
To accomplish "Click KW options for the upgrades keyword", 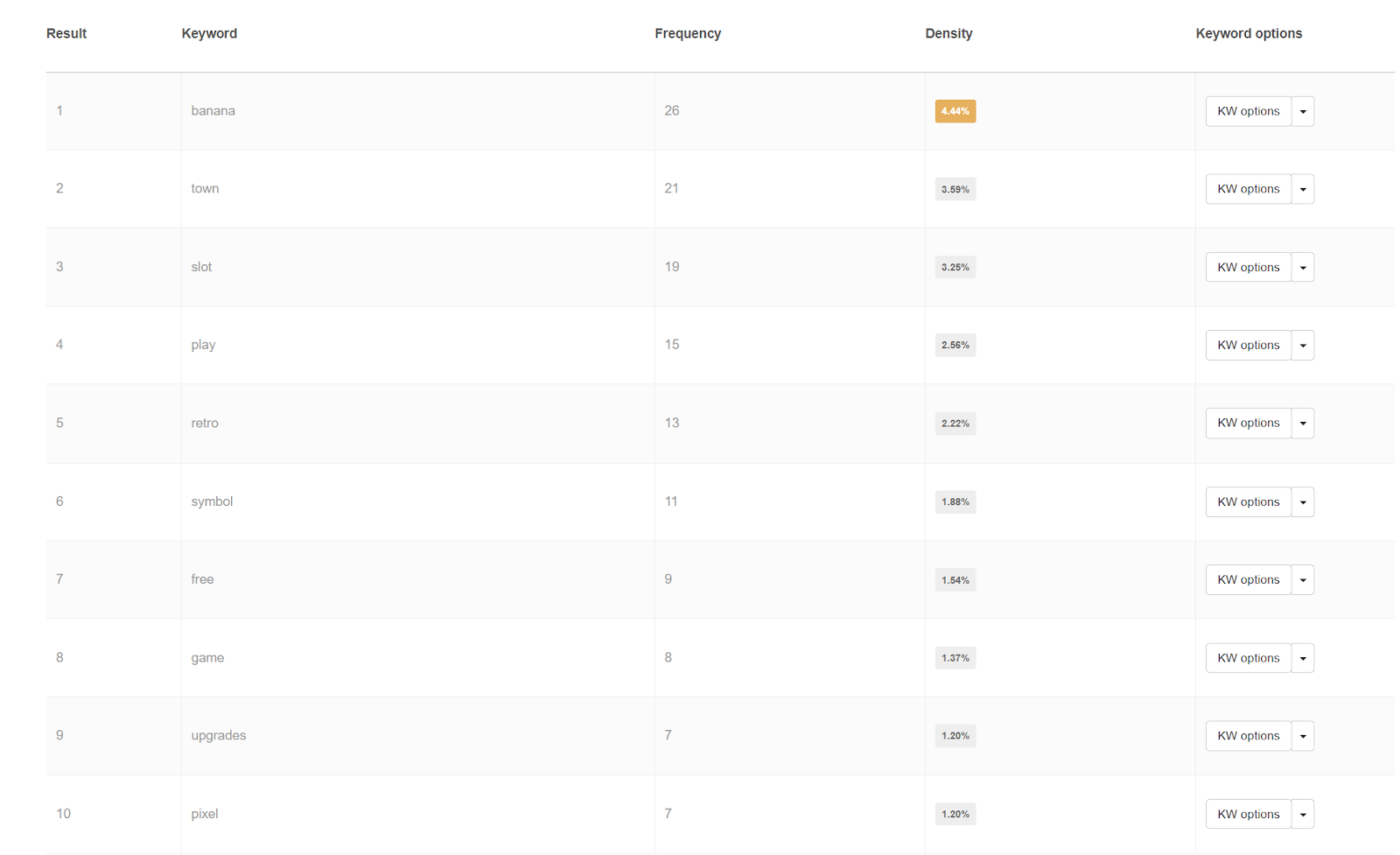I will coord(1248,736).
